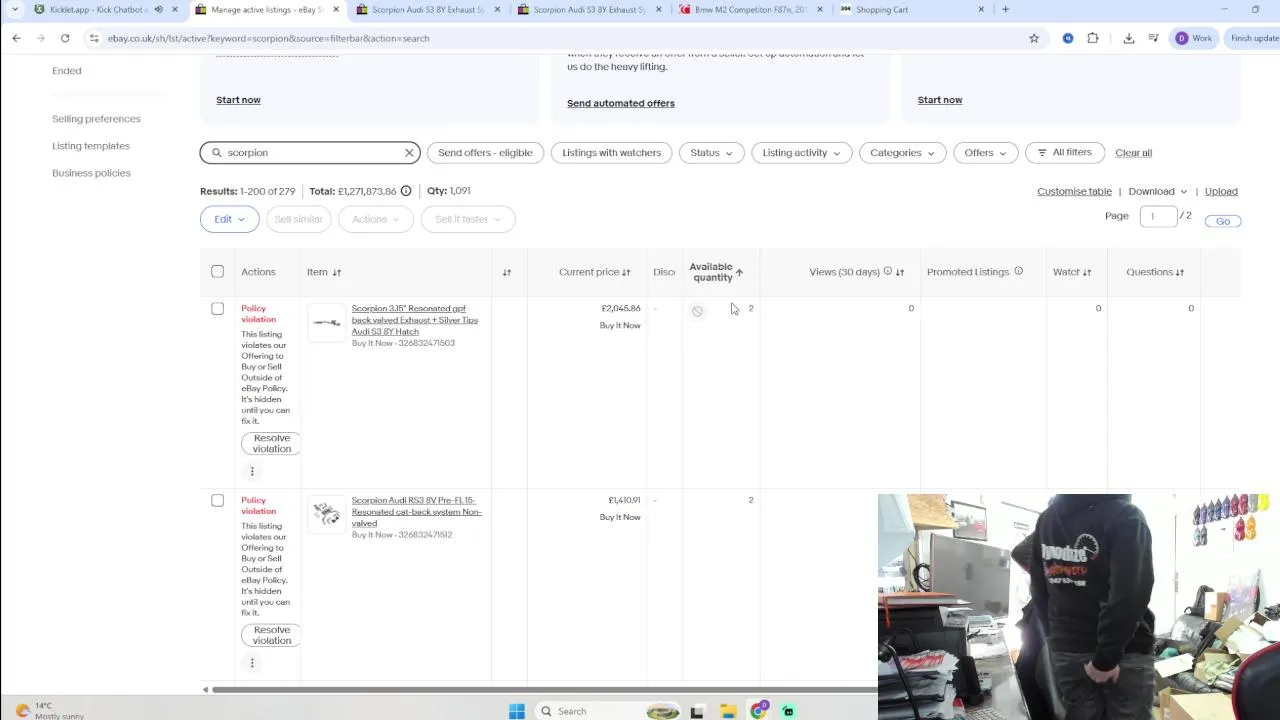Reload the eBay page
The image size is (1280, 720).
[65, 38]
